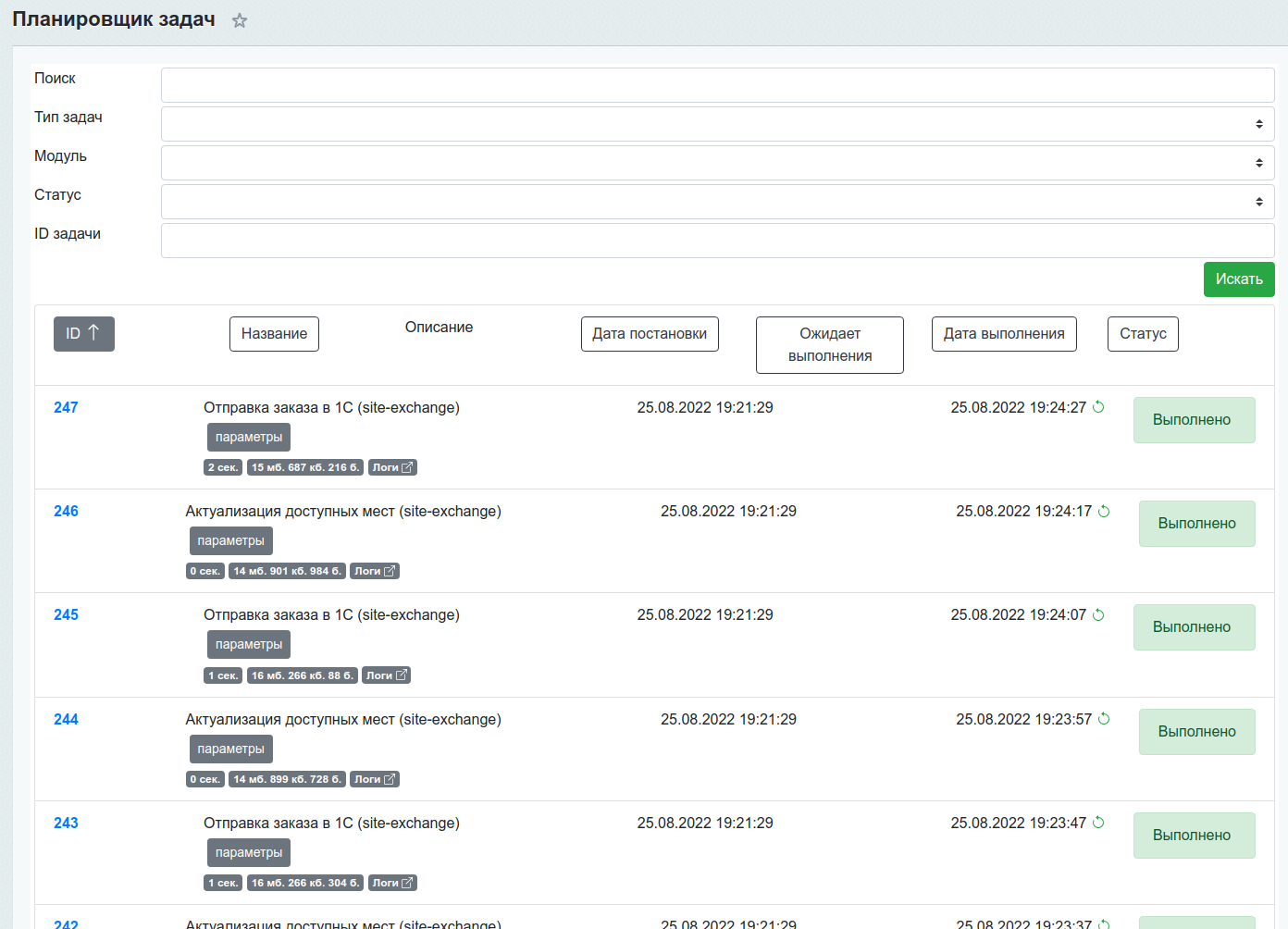Screen dimensions: 1288x929
Task: Click the restart icon for task 246
Action: coord(1104,511)
